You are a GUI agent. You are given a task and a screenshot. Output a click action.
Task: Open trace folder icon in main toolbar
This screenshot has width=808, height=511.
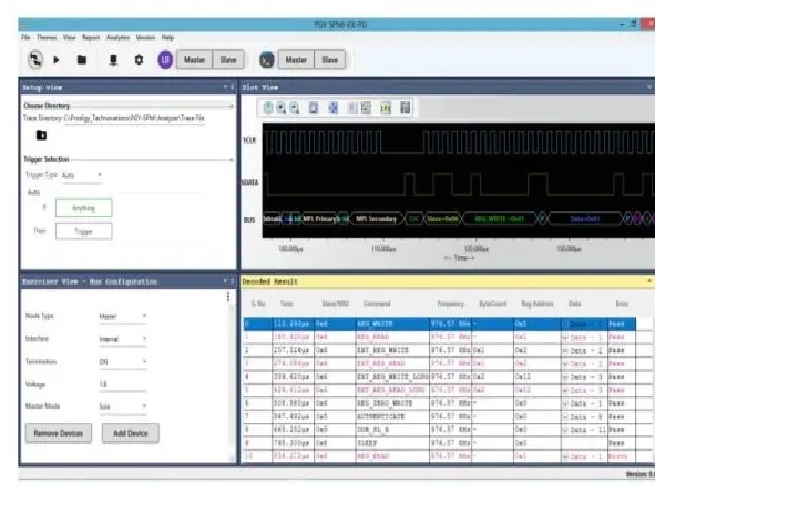pos(81,60)
